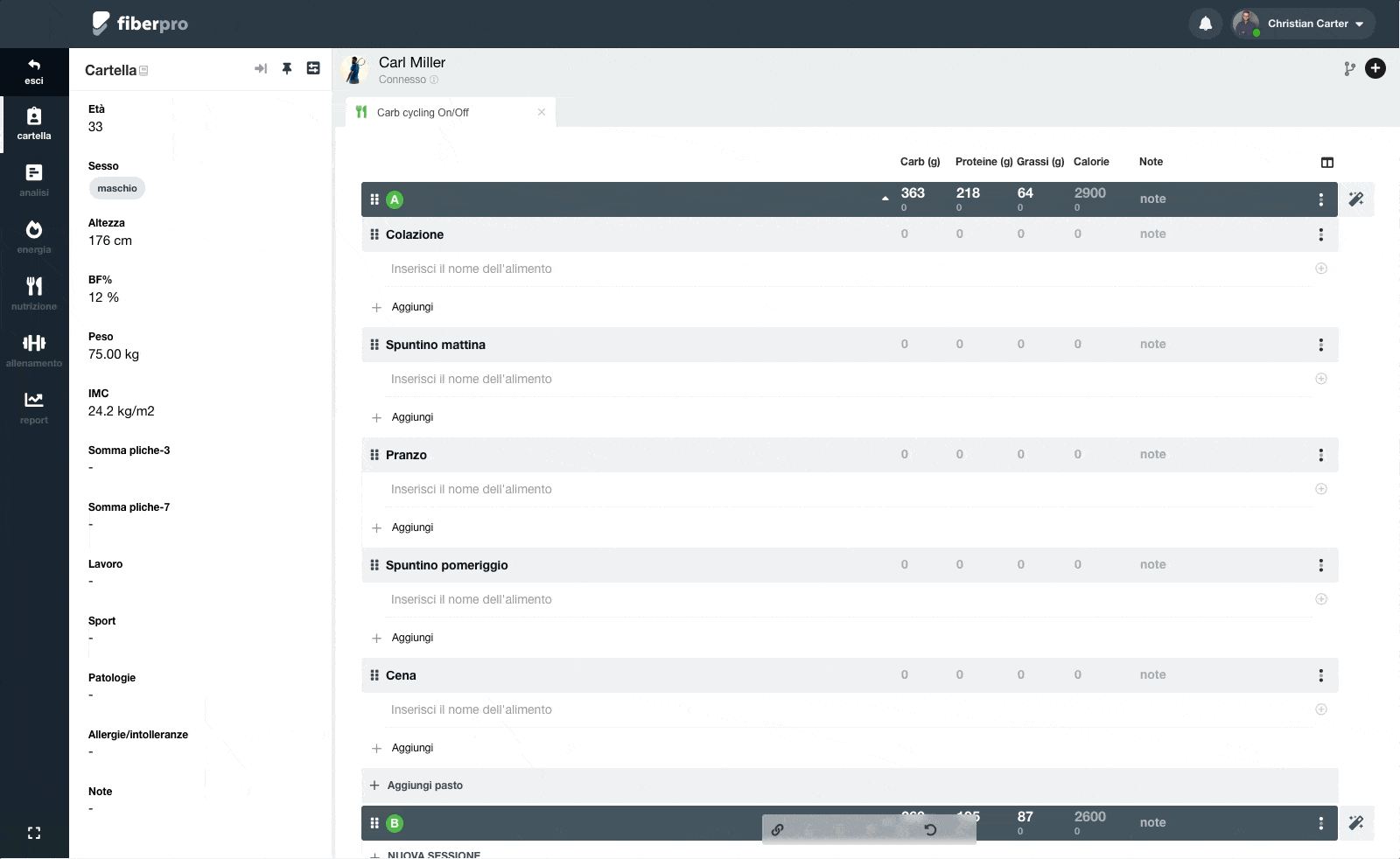The width and height of the screenshot is (1400, 859).
Task: Click the note field of session A
Action: [1152, 199]
